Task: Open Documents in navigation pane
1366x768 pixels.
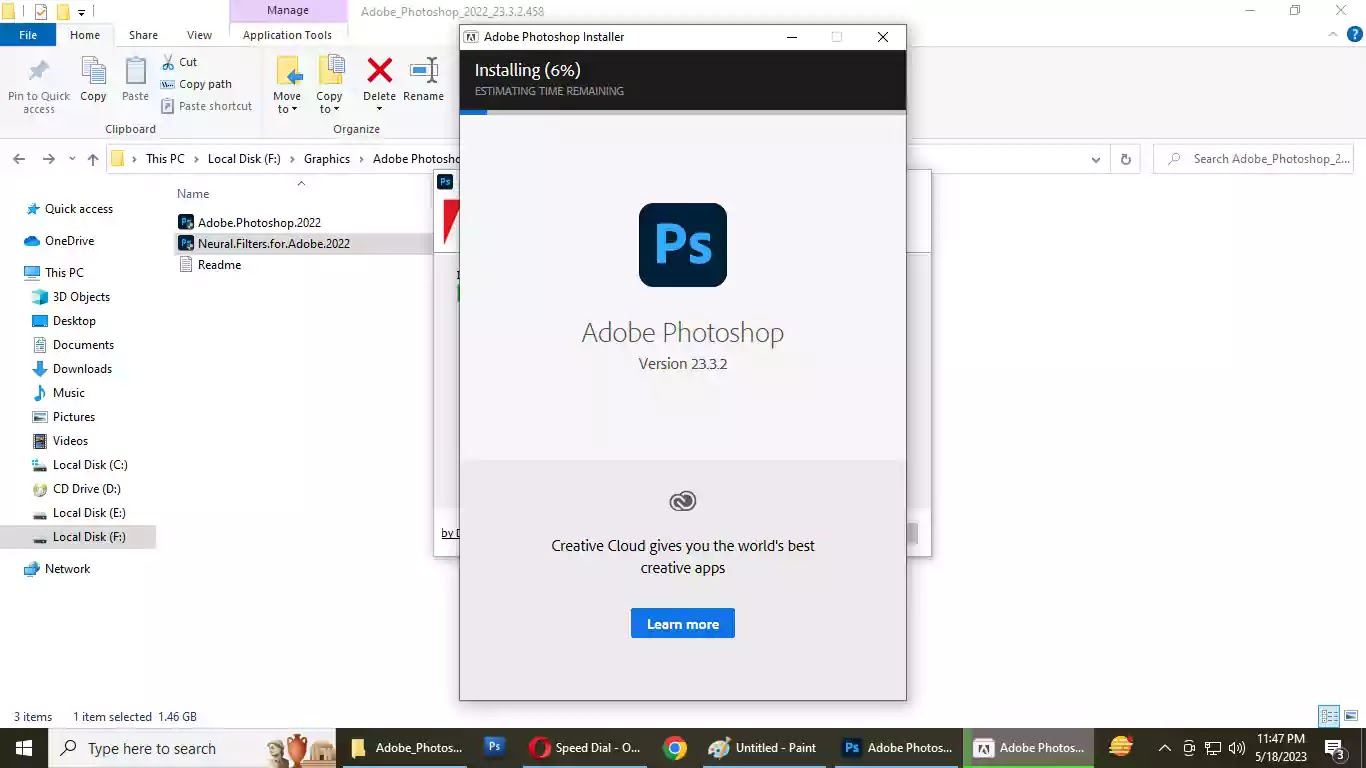Action: click(x=83, y=345)
